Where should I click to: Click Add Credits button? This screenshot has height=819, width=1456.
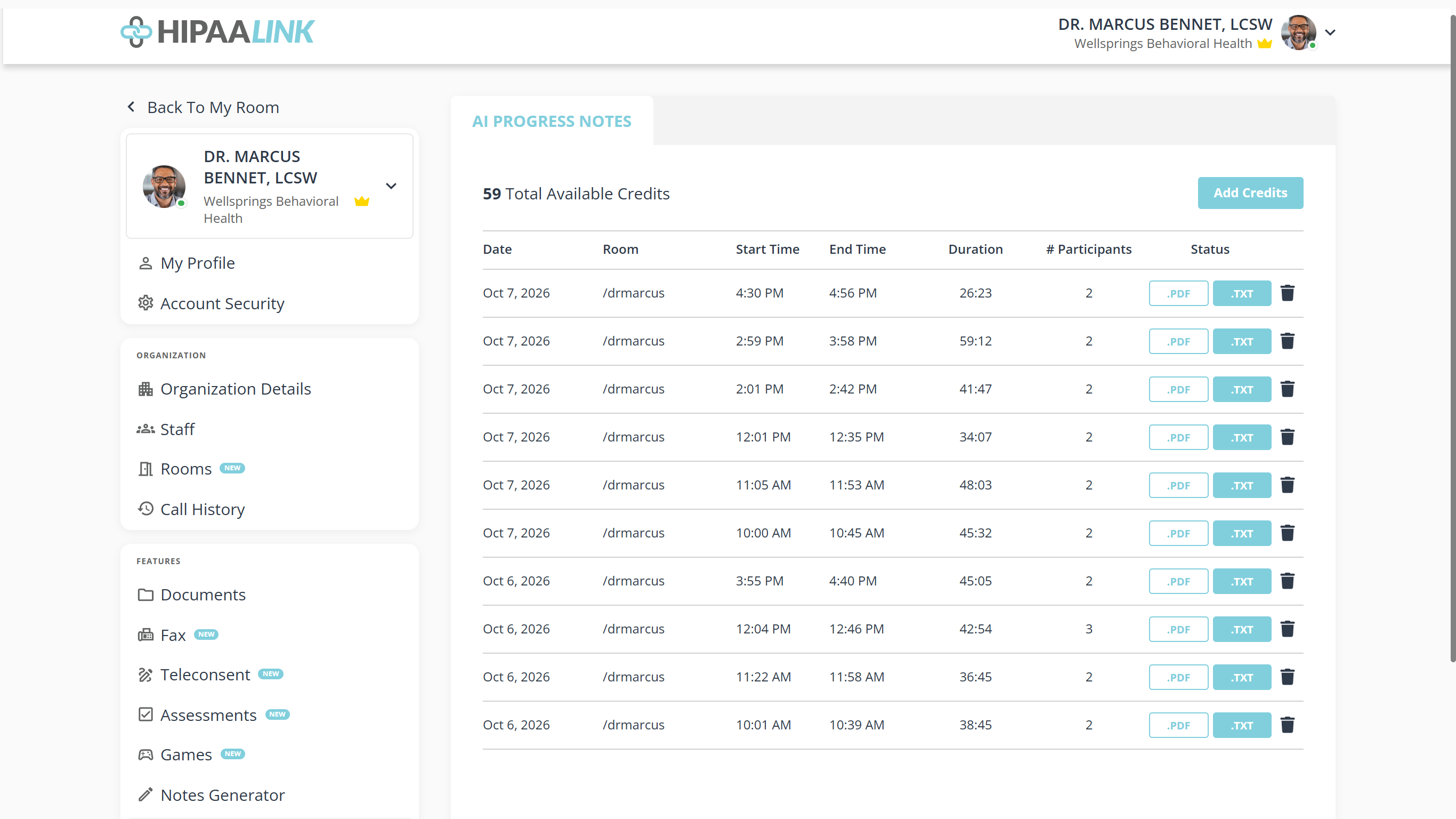(1250, 193)
